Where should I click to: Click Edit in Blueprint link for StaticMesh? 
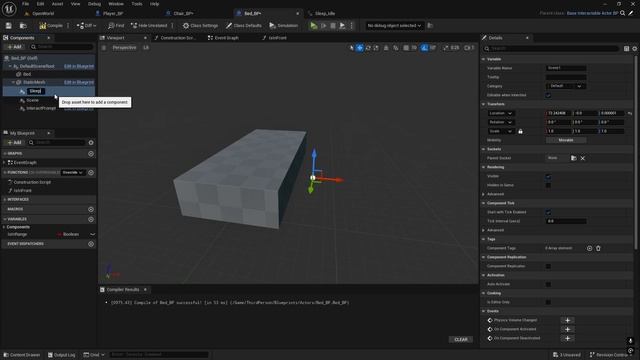pos(79,82)
